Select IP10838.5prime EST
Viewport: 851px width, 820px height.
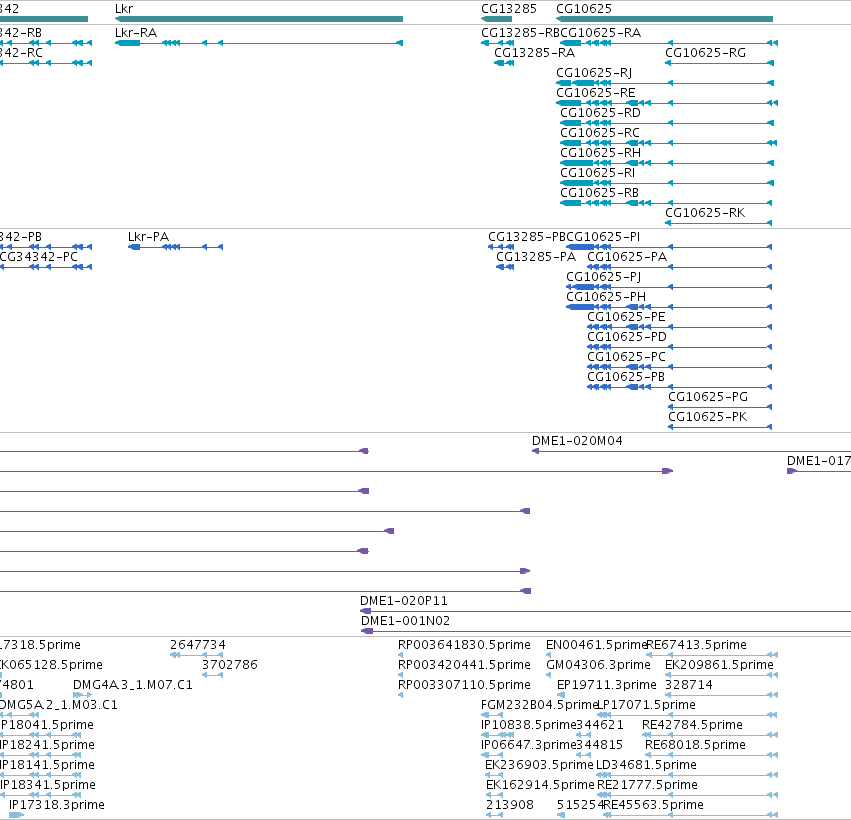(498, 735)
